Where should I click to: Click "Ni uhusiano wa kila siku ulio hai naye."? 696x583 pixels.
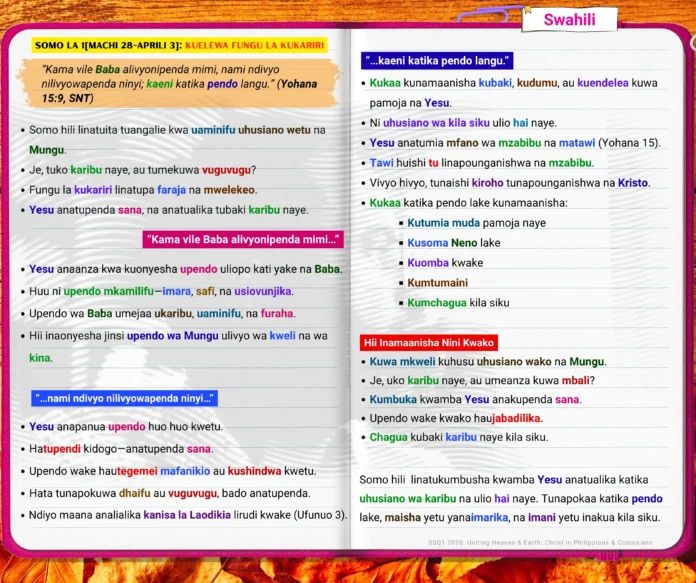[463, 123]
